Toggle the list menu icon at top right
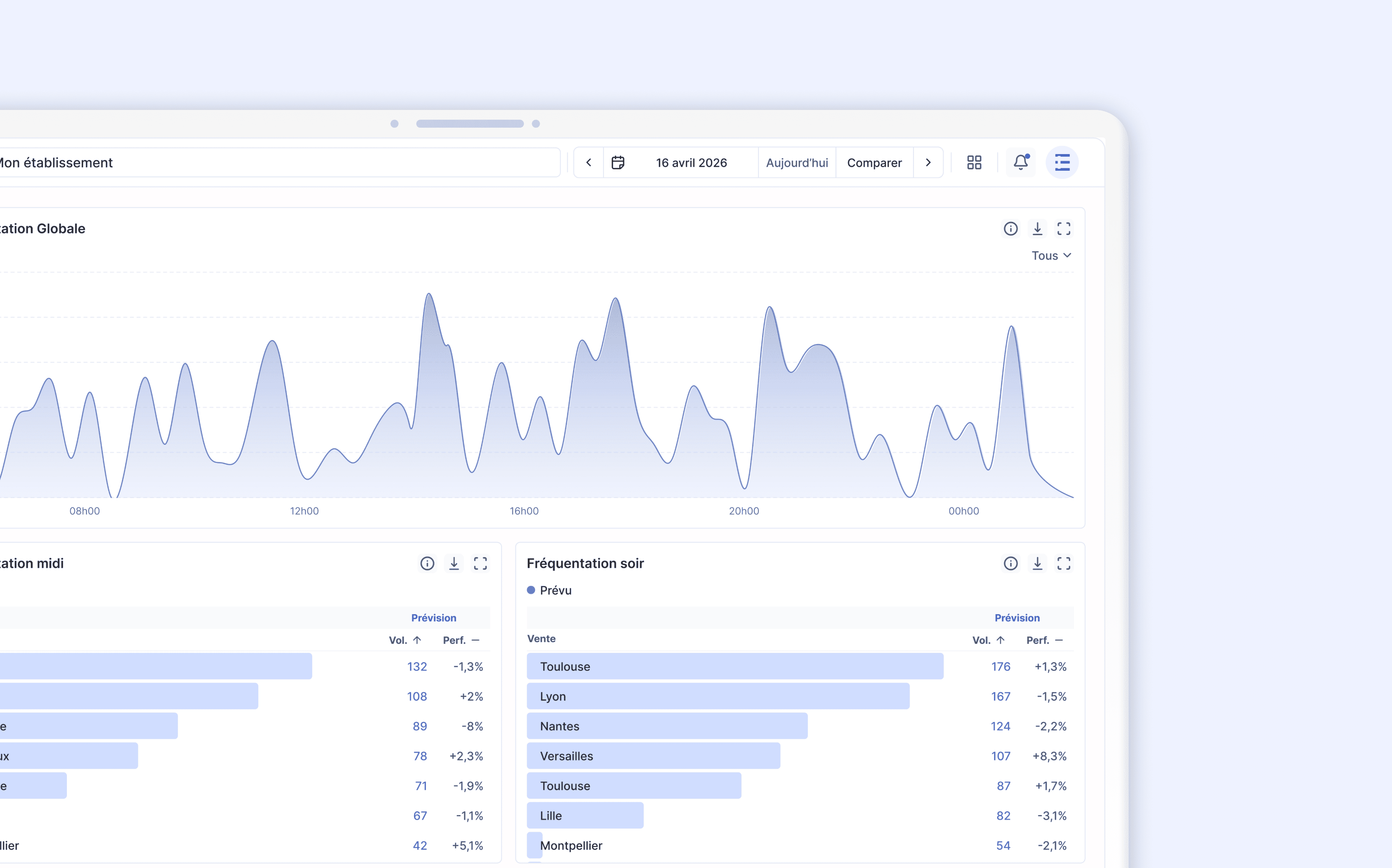 [x=1062, y=162]
